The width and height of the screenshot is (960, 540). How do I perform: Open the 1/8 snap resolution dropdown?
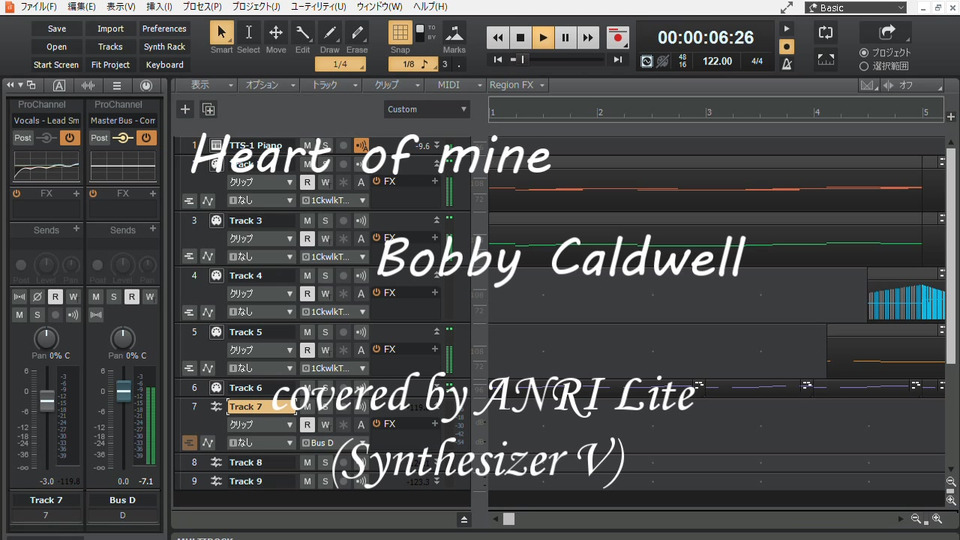[x=413, y=64]
